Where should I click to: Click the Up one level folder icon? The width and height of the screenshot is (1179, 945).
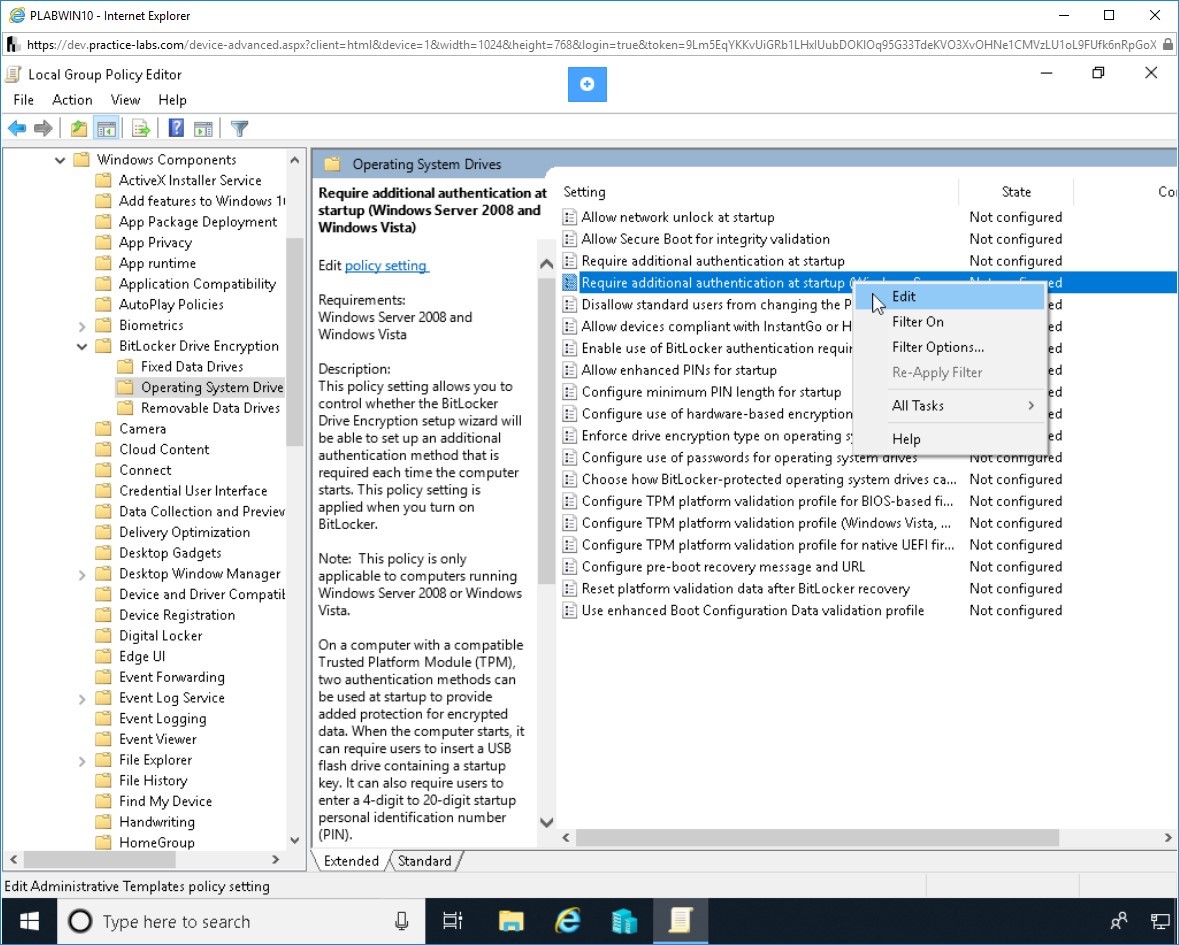click(x=78, y=129)
